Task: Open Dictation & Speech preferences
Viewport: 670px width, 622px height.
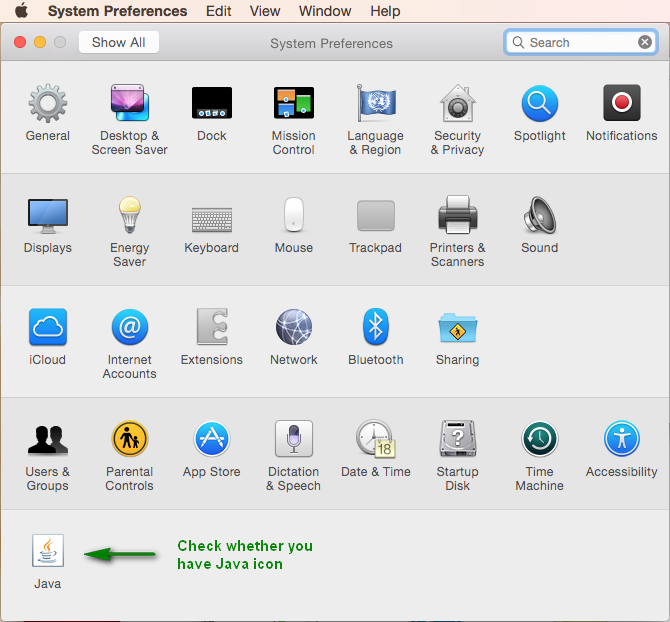Action: pyautogui.click(x=293, y=440)
